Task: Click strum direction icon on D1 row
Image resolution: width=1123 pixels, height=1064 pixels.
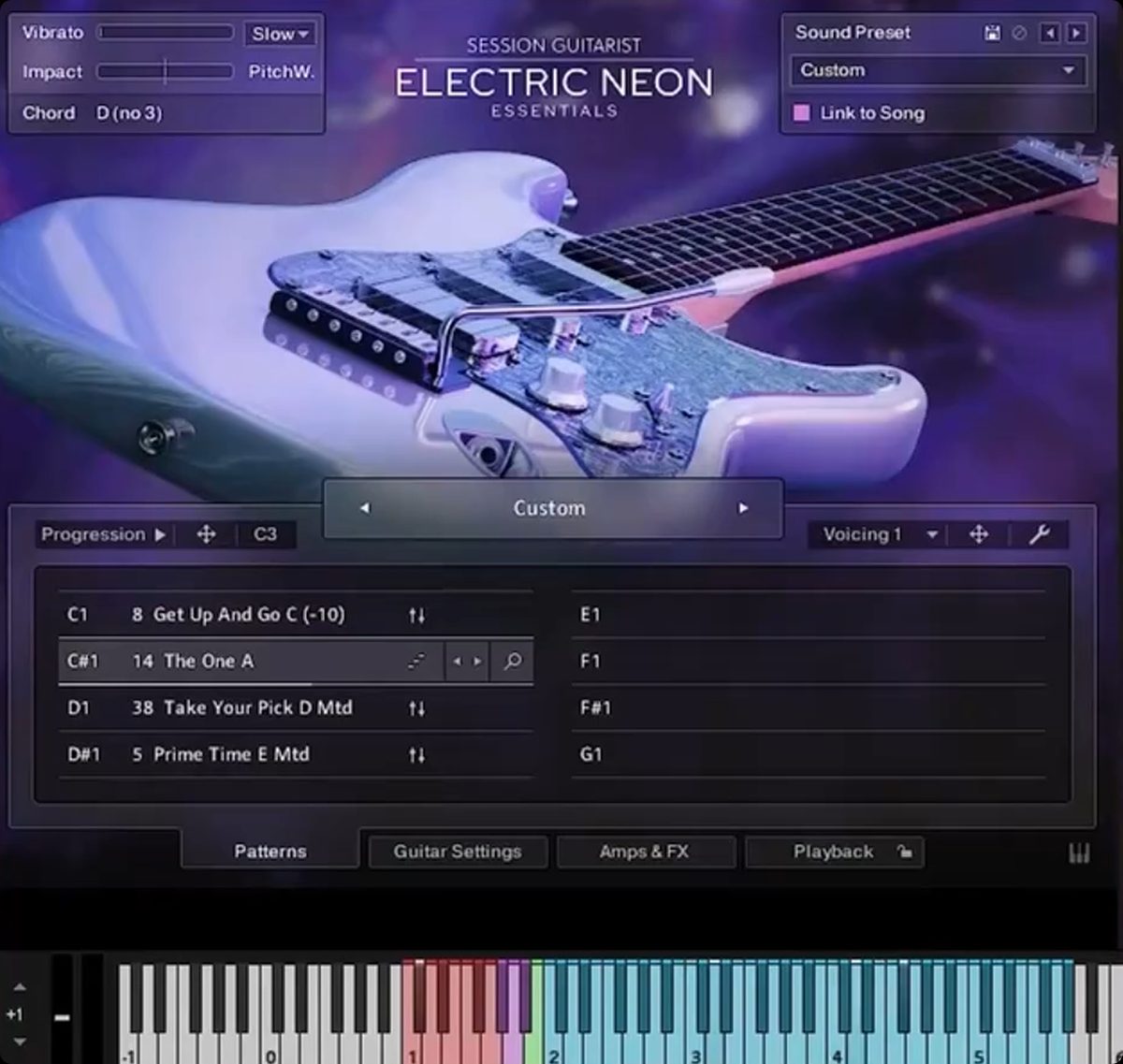Action: (416, 709)
